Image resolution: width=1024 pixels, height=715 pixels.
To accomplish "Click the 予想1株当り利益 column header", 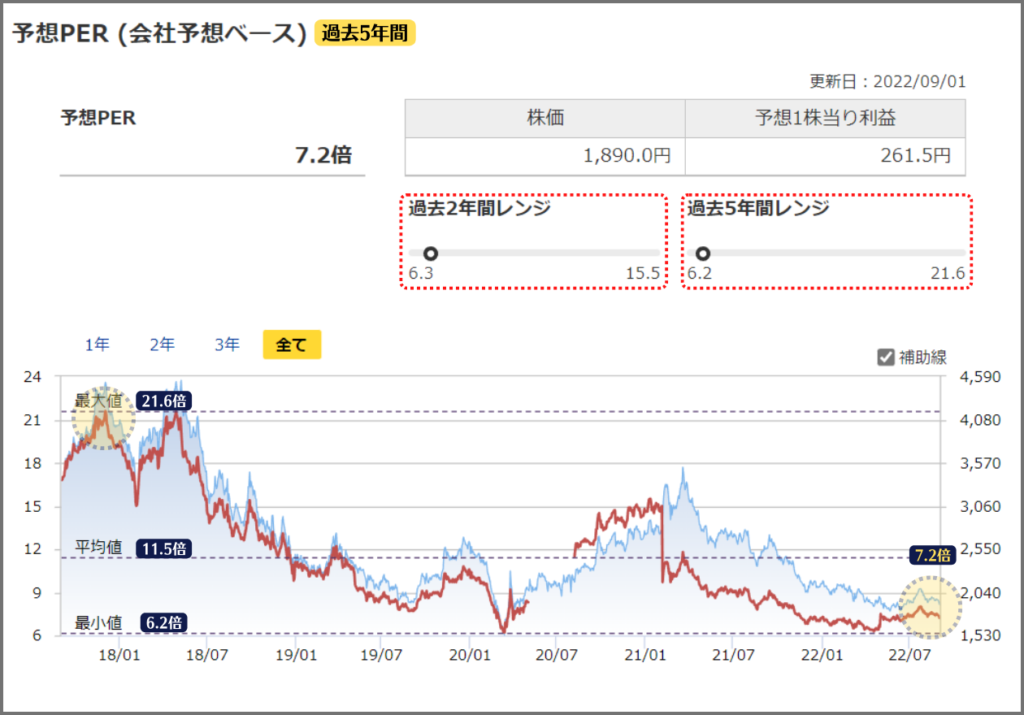I will 825,118.
